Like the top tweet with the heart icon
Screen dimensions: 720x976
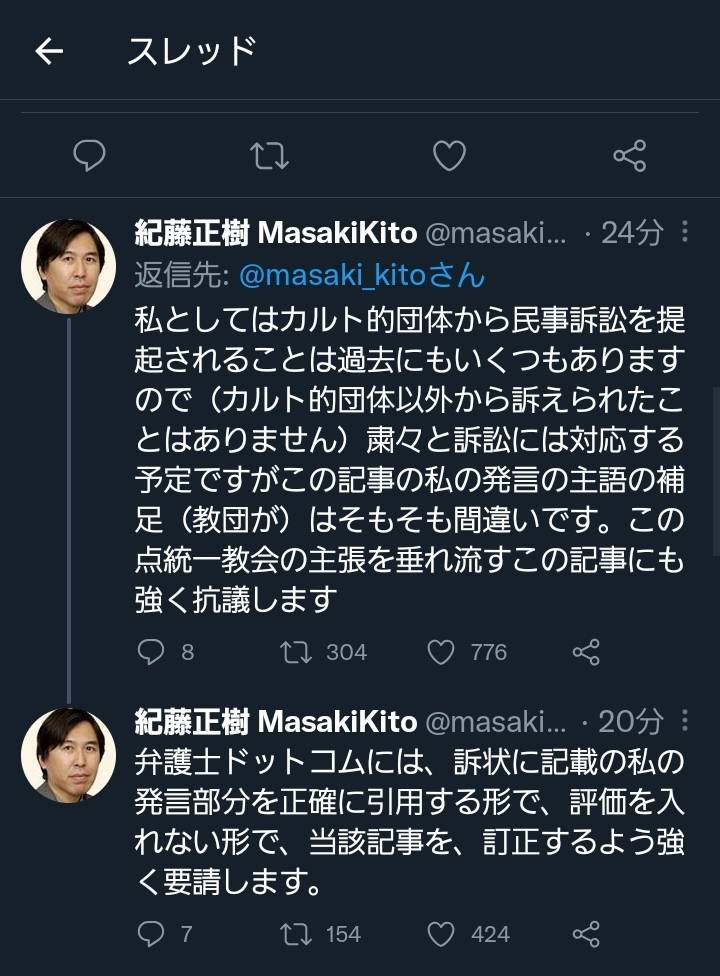point(450,155)
